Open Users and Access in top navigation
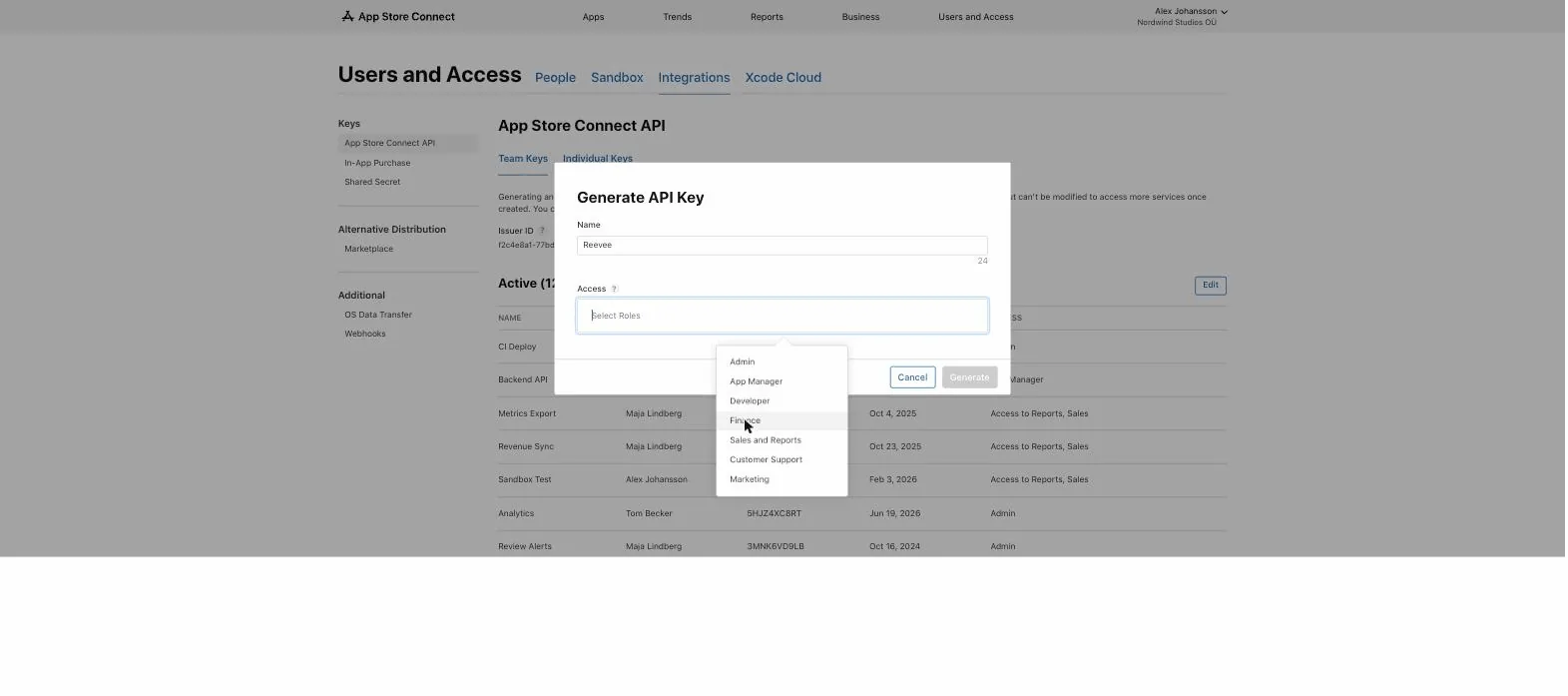1568x696 pixels. pos(975,17)
